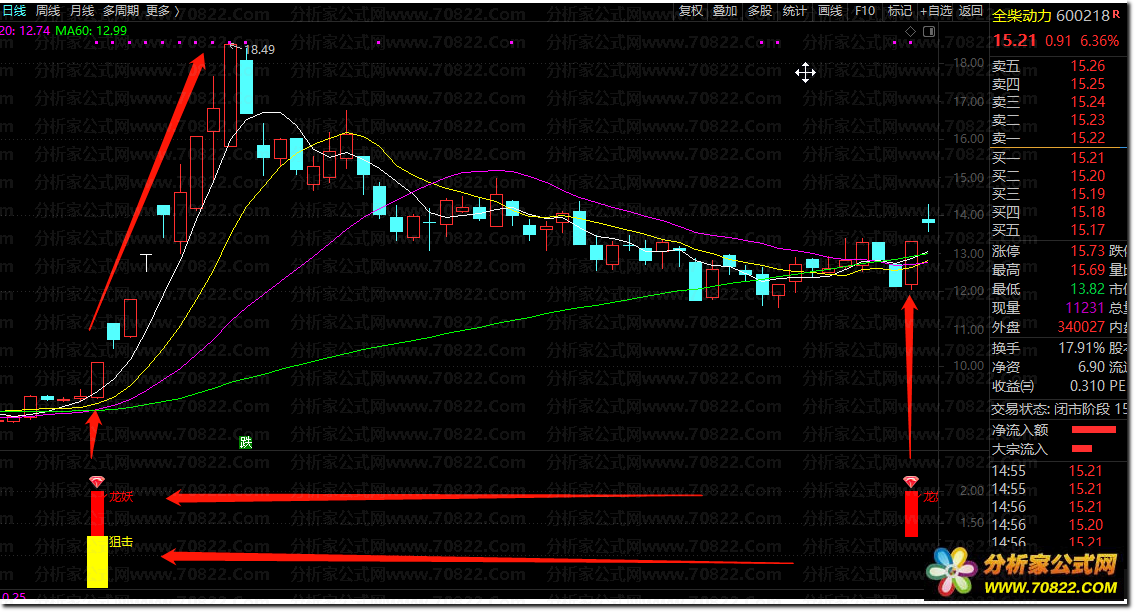The width and height of the screenshot is (1136, 612).
Task: Click the 叠加 overlay button
Action: 724,11
